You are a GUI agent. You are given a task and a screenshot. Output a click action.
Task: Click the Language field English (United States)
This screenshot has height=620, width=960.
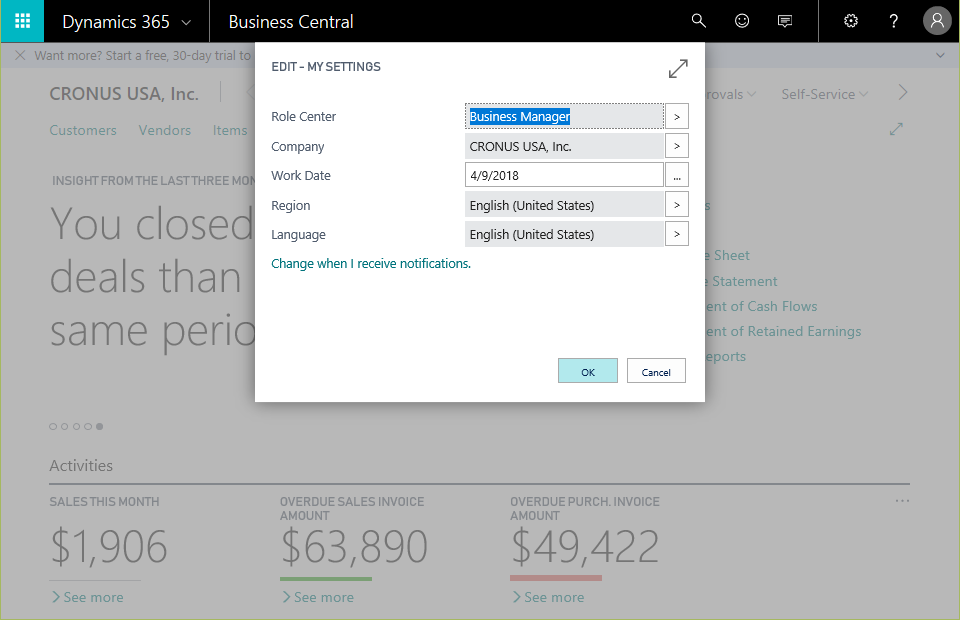(x=564, y=234)
